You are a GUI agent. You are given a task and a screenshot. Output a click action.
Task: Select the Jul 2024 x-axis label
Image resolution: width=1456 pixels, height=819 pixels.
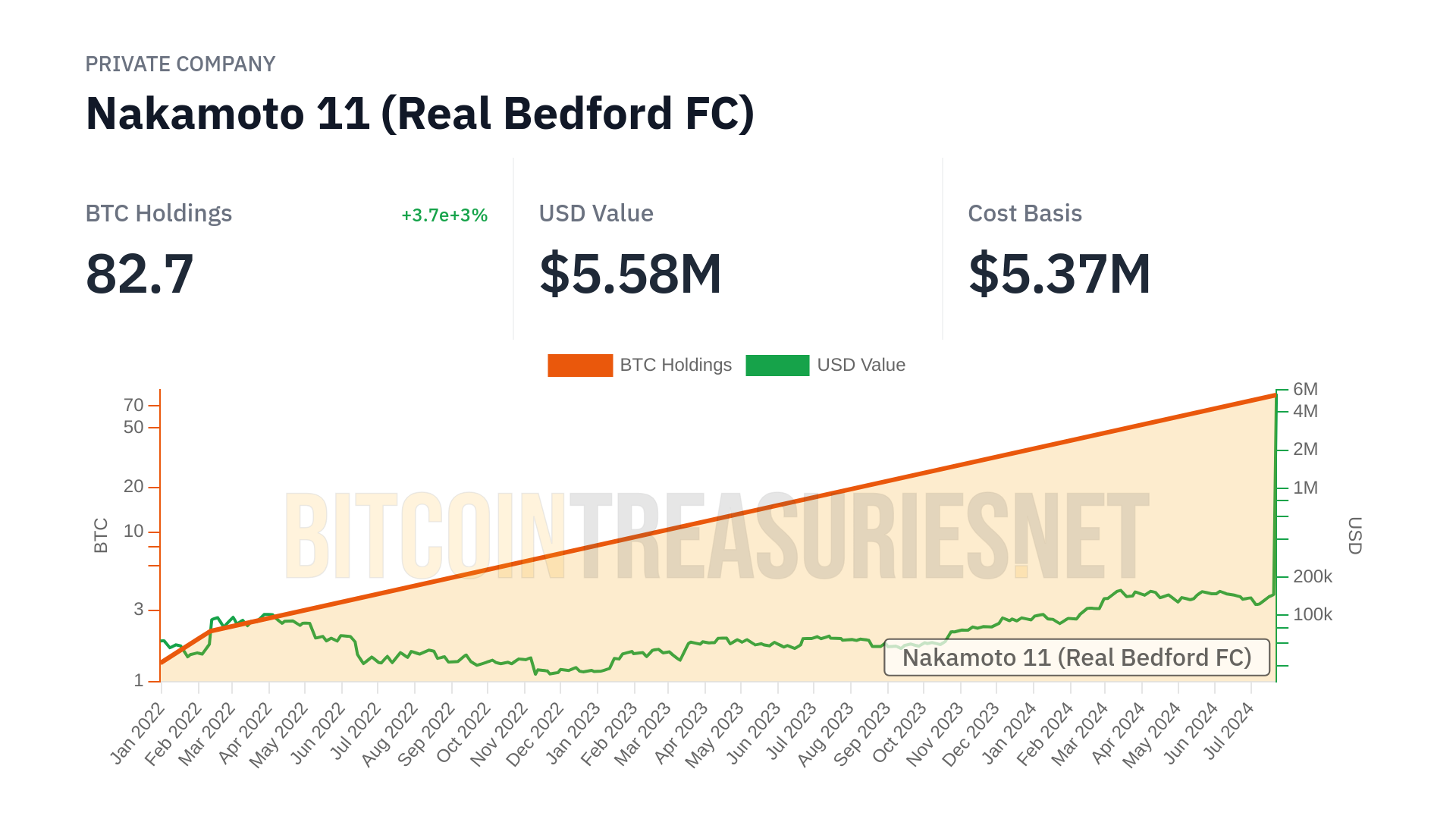pos(1229,732)
